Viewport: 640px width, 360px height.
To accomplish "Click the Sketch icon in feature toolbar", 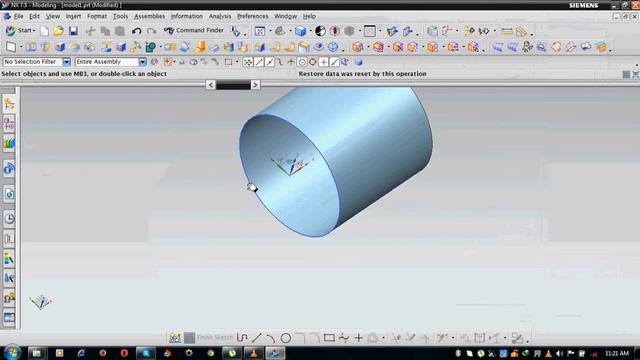I will point(11,47).
